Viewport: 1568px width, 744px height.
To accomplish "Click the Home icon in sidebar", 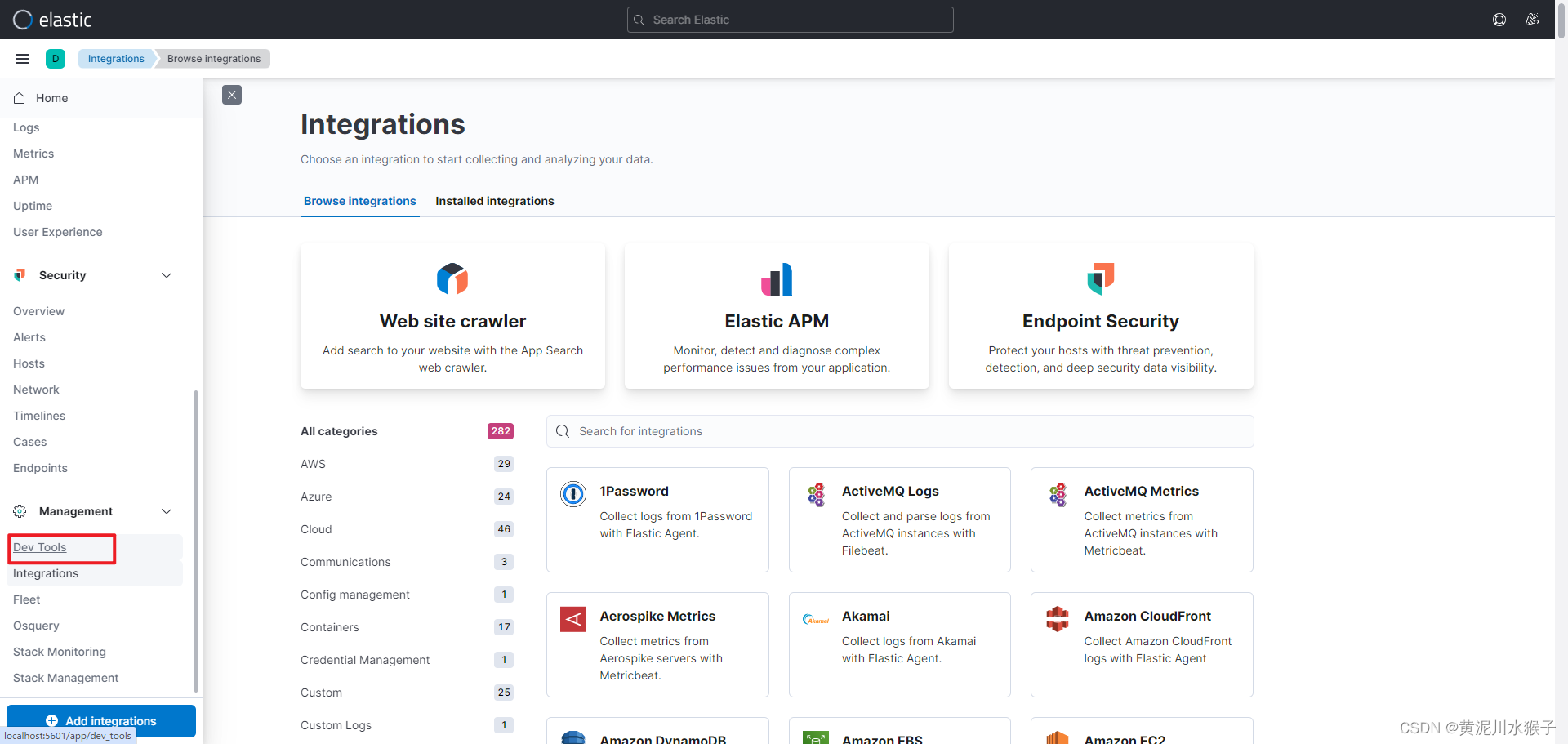I will (x=20, y=98).
